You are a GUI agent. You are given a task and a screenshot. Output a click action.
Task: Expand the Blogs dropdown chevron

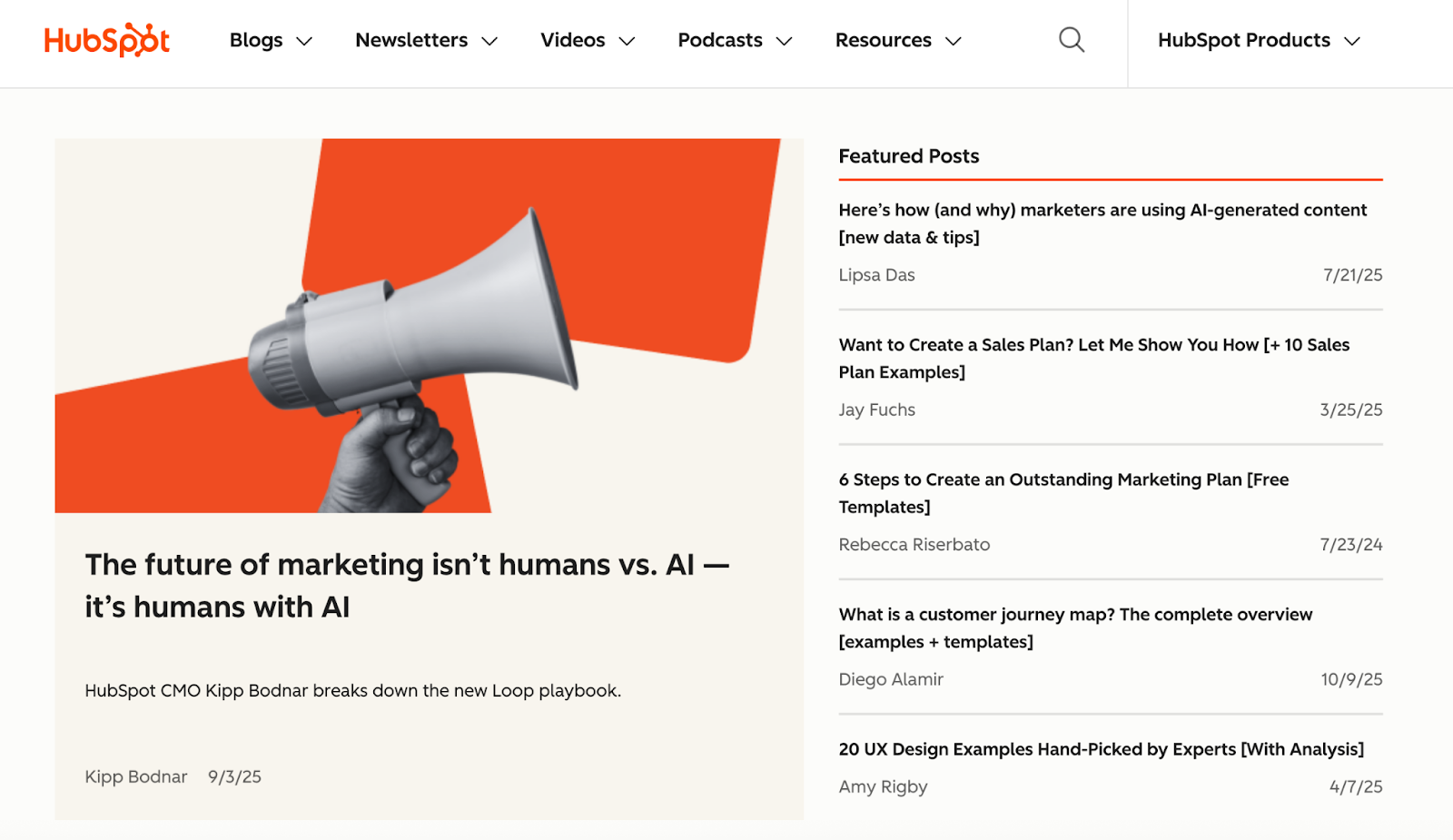click(x=305, y=41)
